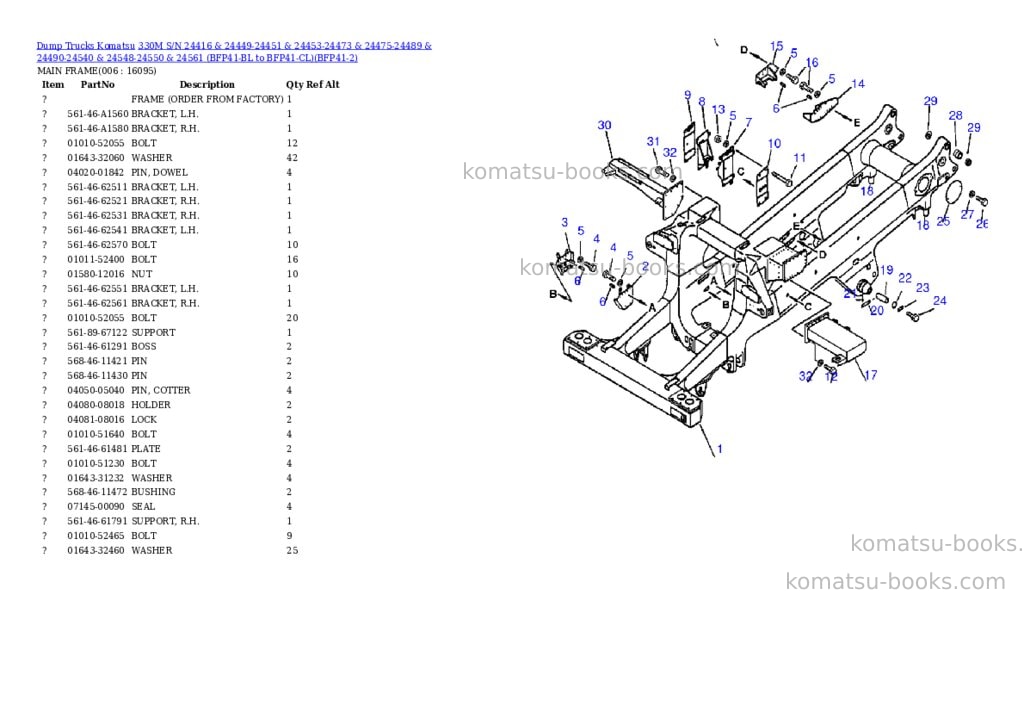Select part number 01580-12016
This screenshot has height=725, width=1024.
point(95,274)
